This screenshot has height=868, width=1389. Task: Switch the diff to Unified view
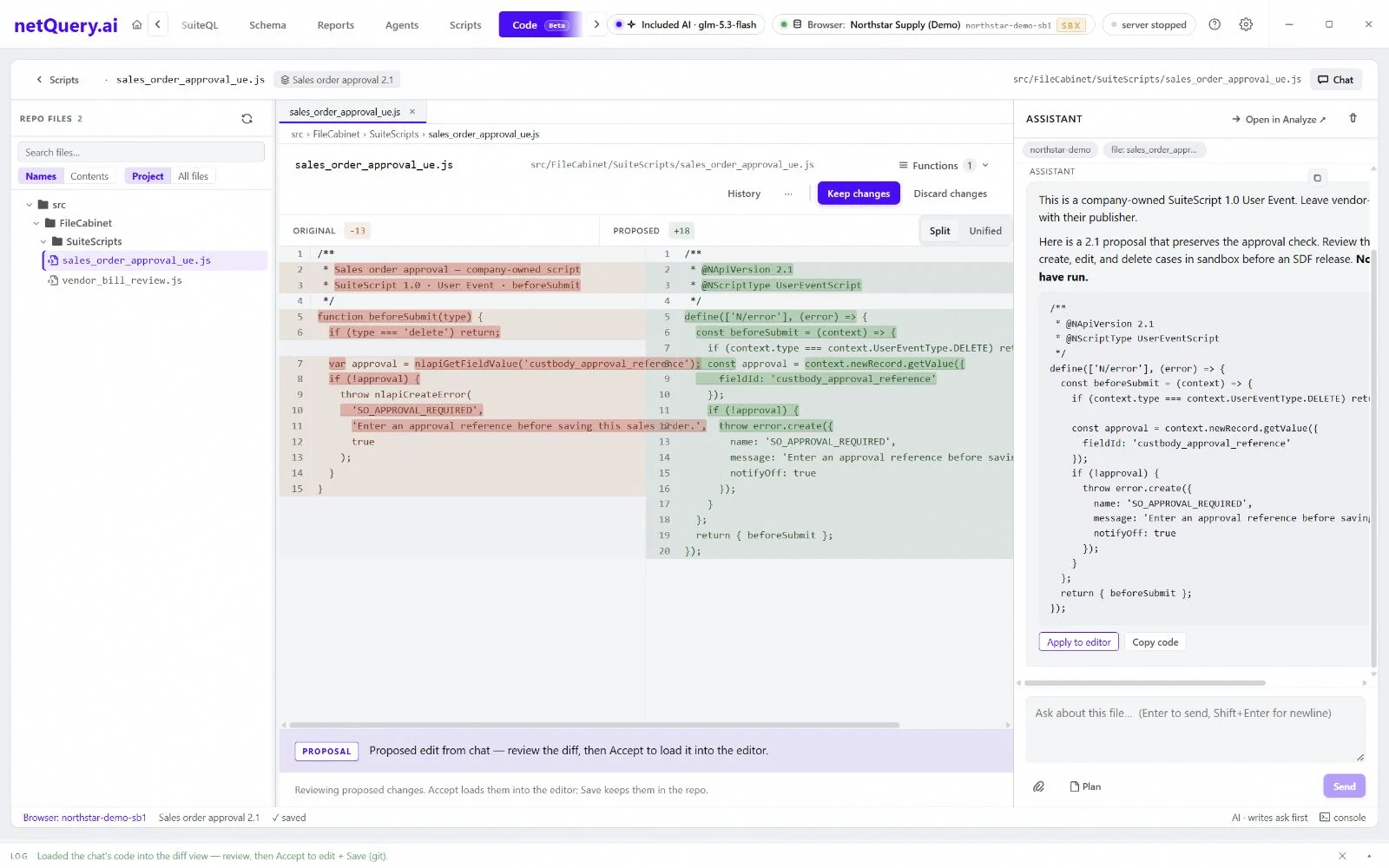(985, 231)
